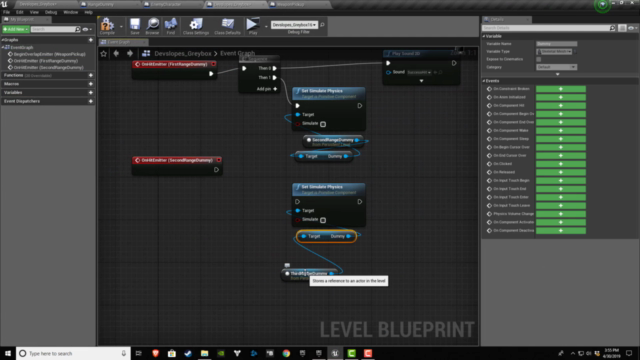Click the Compile toolbar icon
Viewport: 640px width, 360px height.
[107, 26]
